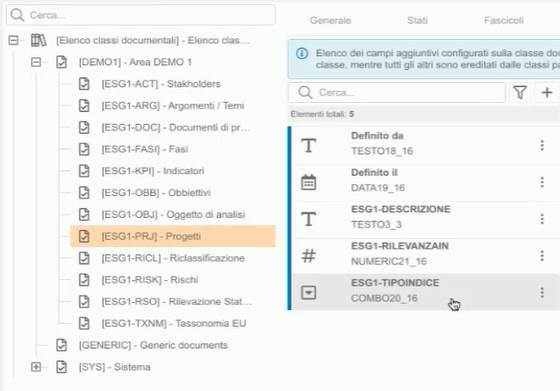The image size is (560, 391).
Task: Open options menu for Definito il field
Action: pyautogui.click(x=542, y=182)
